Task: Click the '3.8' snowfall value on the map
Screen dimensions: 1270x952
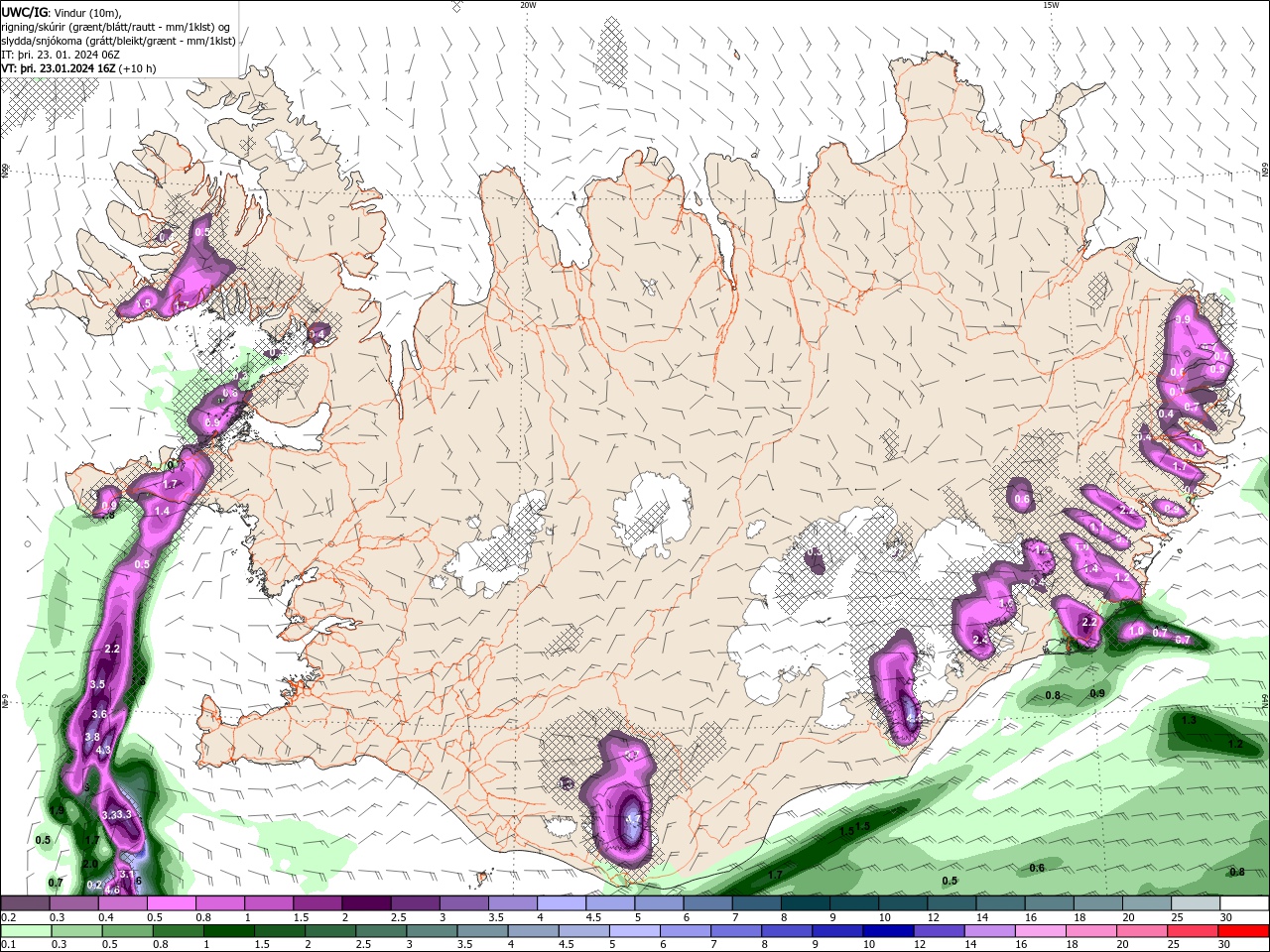Action: [x=92, y=737]
